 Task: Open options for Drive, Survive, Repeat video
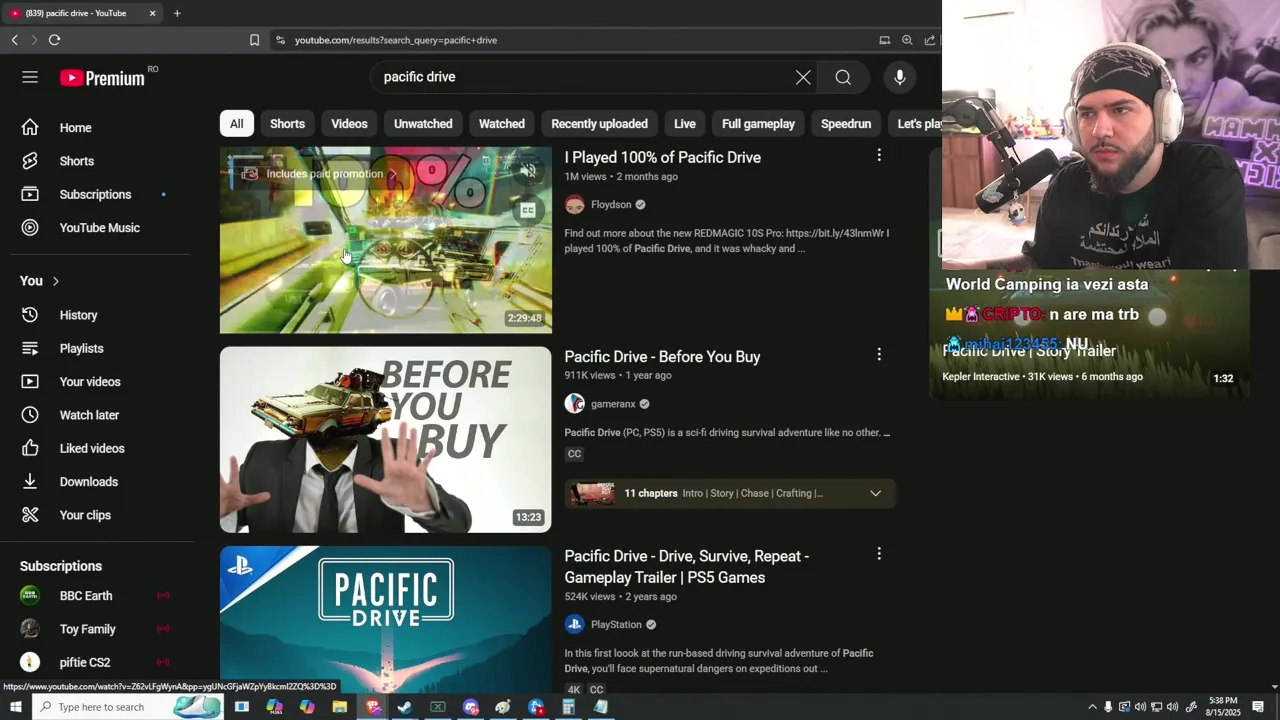(x=879, y=553)
